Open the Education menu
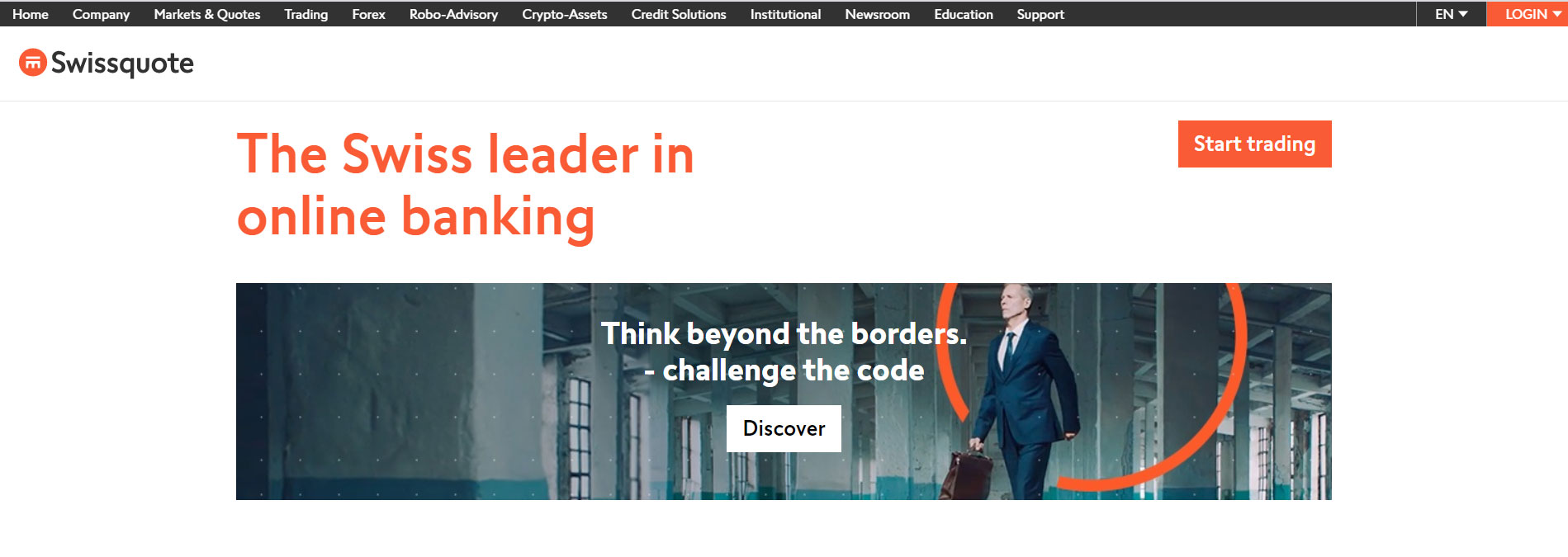This screenshot has height=557, width=1568. click(x=964, y=14)
